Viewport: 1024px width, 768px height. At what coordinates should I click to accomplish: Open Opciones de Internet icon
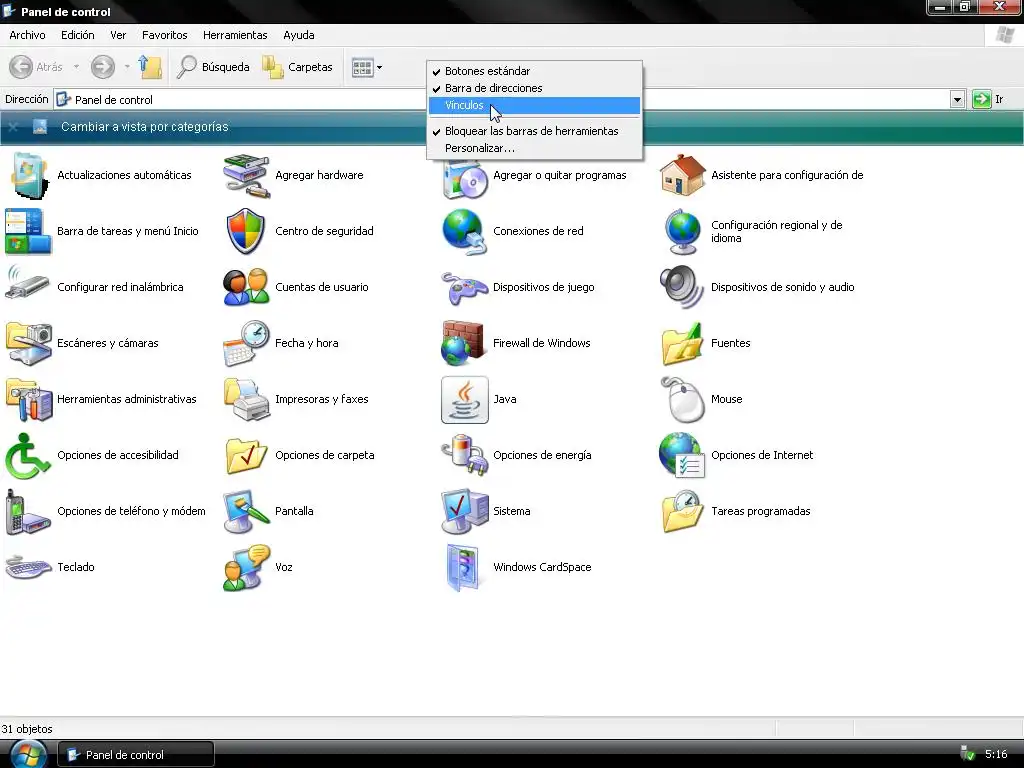[x=682, y=456]
